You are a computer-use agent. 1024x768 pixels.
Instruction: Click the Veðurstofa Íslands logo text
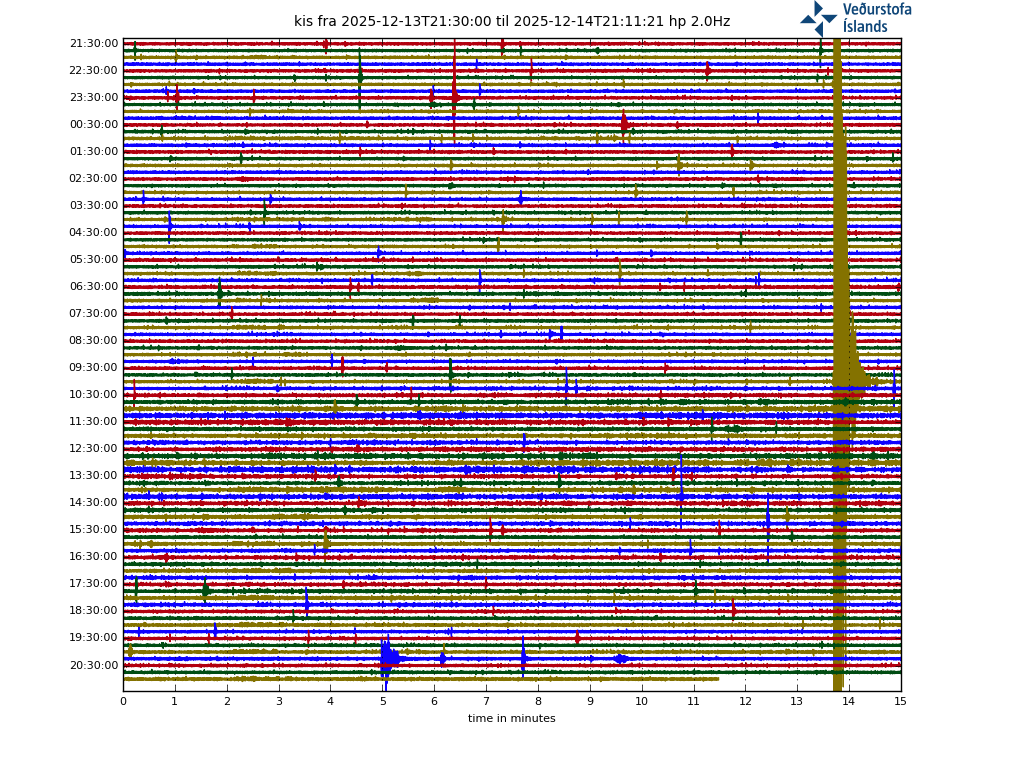876,18
